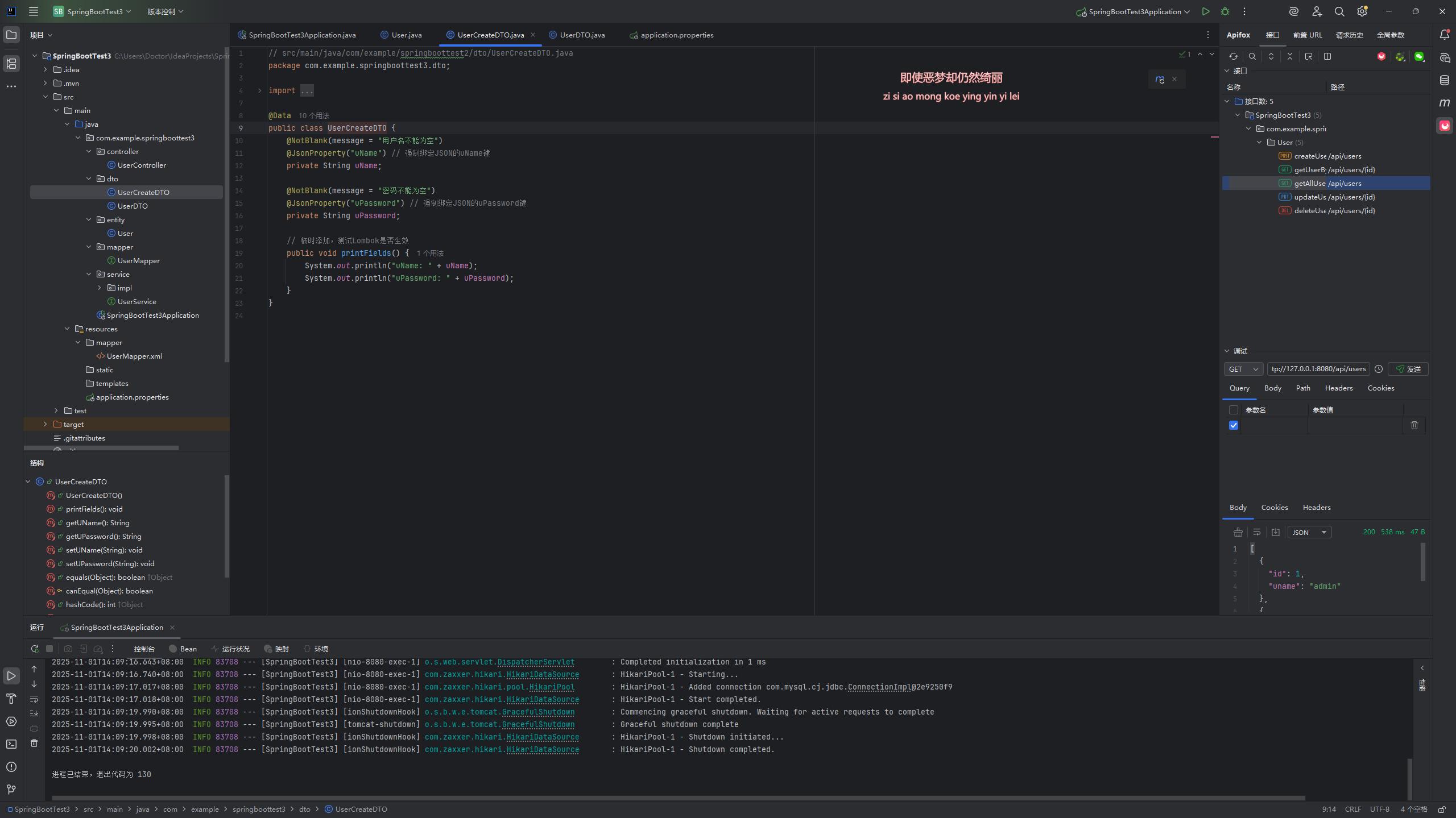Click the clear-console trash icon
1456x818 pixels.
(34, 743)
